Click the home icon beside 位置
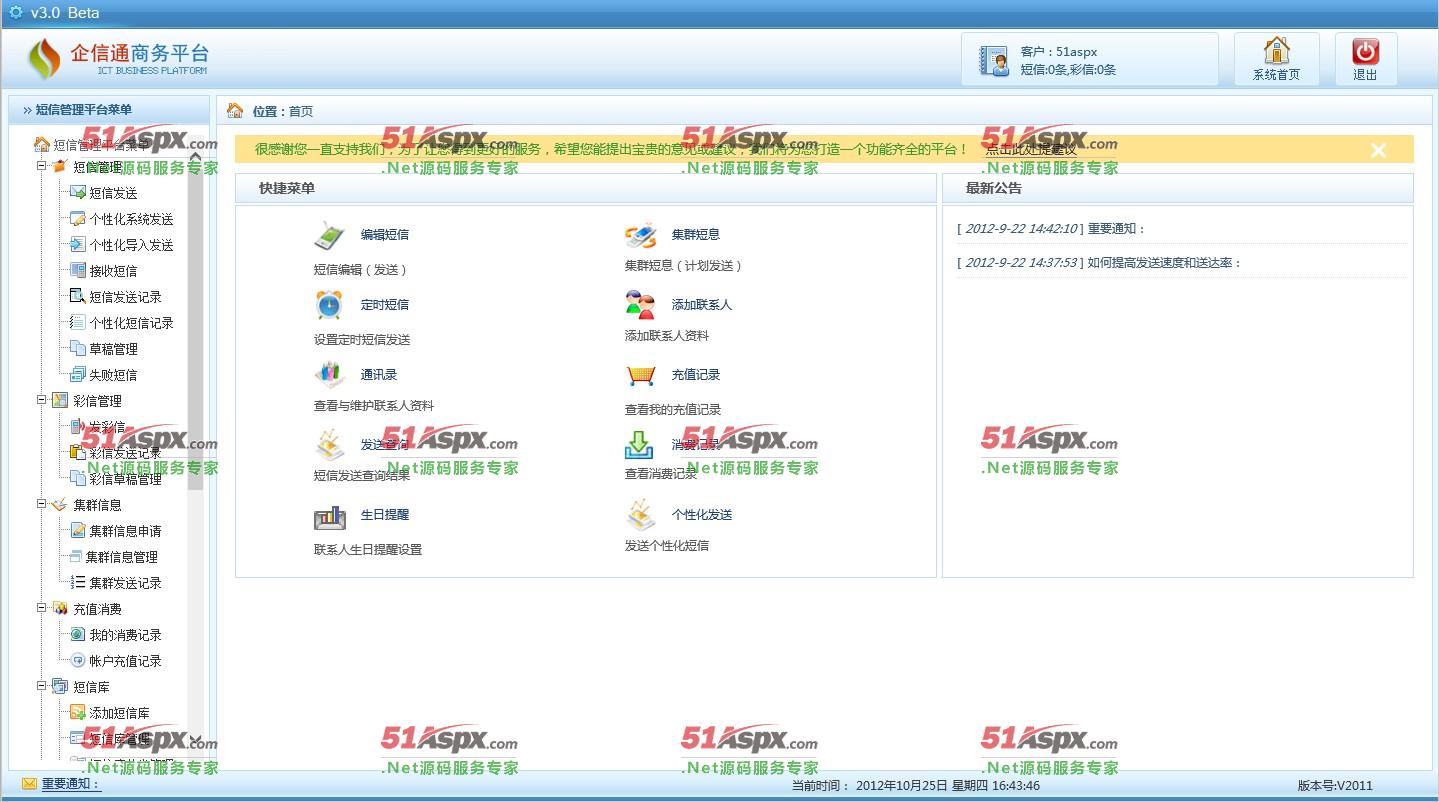The width and height of the screenshot is (1439, 802). 235,110
